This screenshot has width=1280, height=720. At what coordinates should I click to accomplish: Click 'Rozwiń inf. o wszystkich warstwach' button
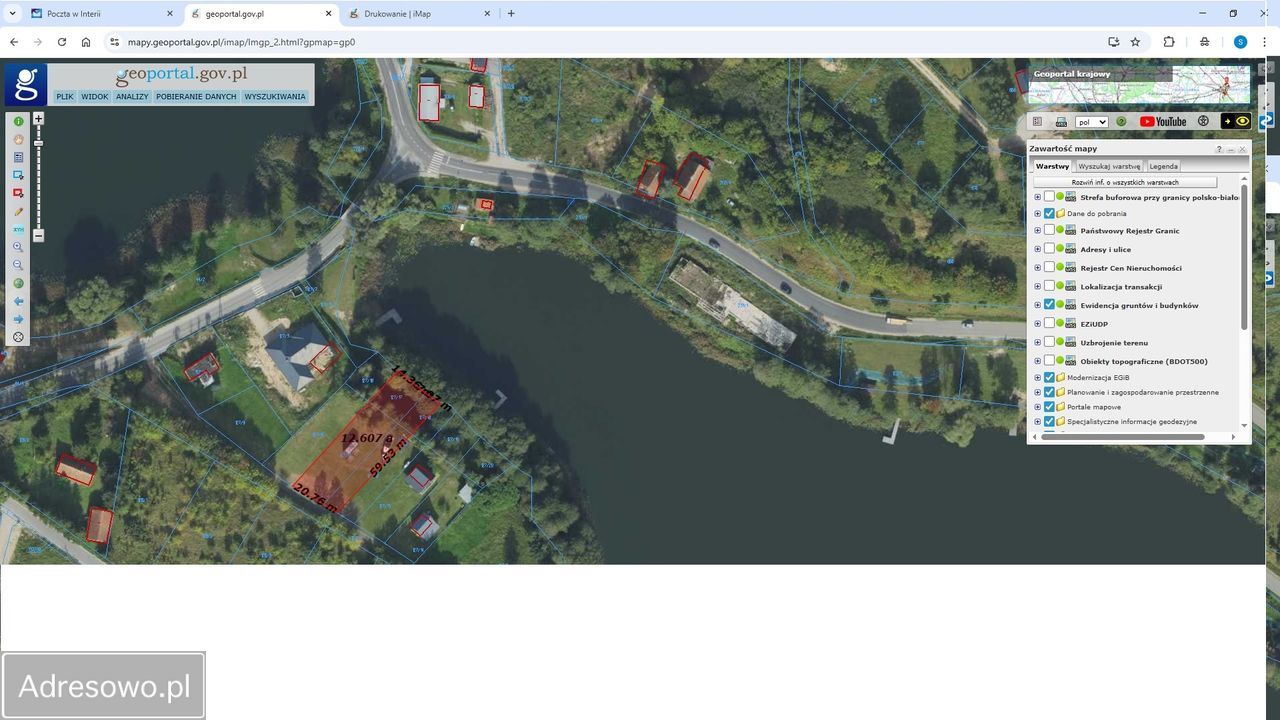tap(1125, 182)
